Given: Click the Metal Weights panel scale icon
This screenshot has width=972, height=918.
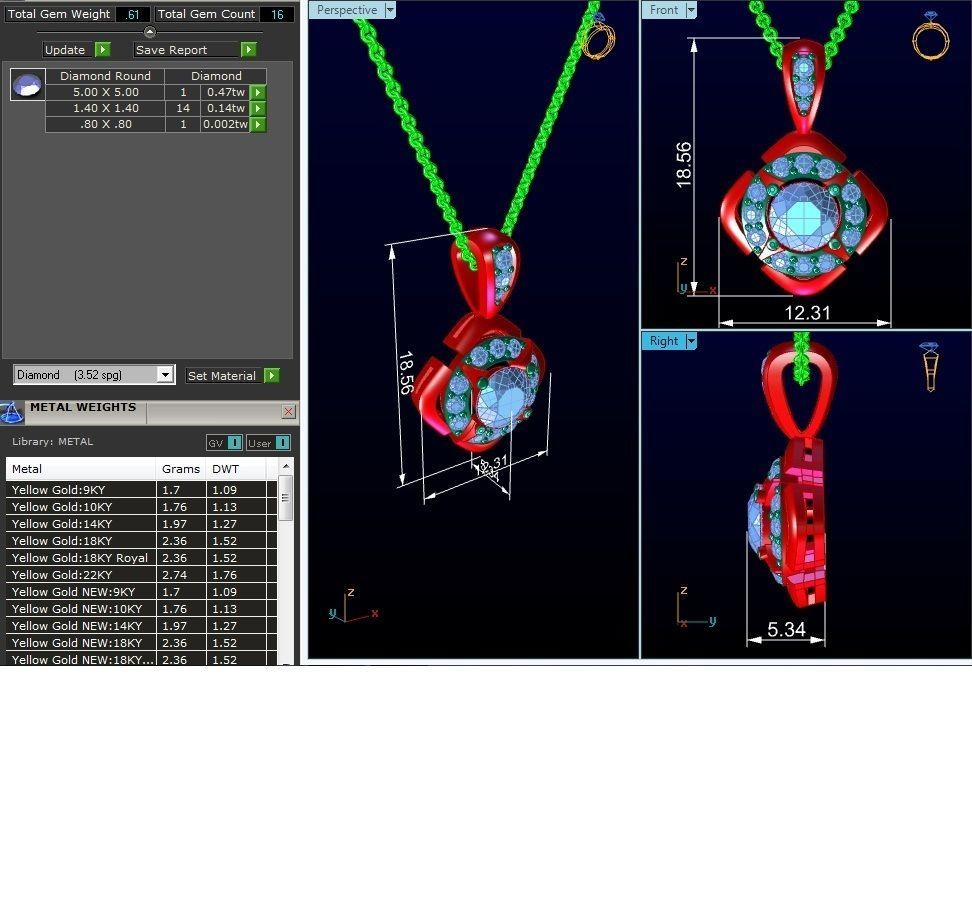Looking at the screenshot, I should 11,413.
